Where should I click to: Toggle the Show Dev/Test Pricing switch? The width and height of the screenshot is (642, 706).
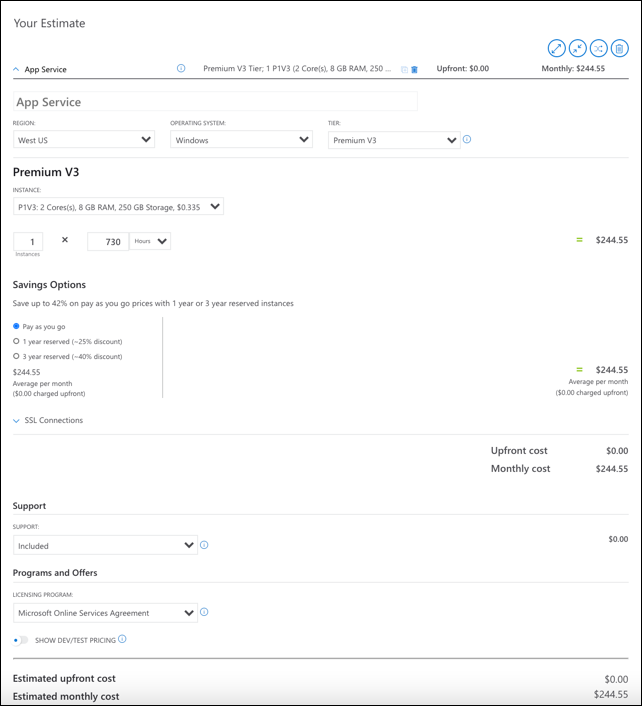coord(20,640)
